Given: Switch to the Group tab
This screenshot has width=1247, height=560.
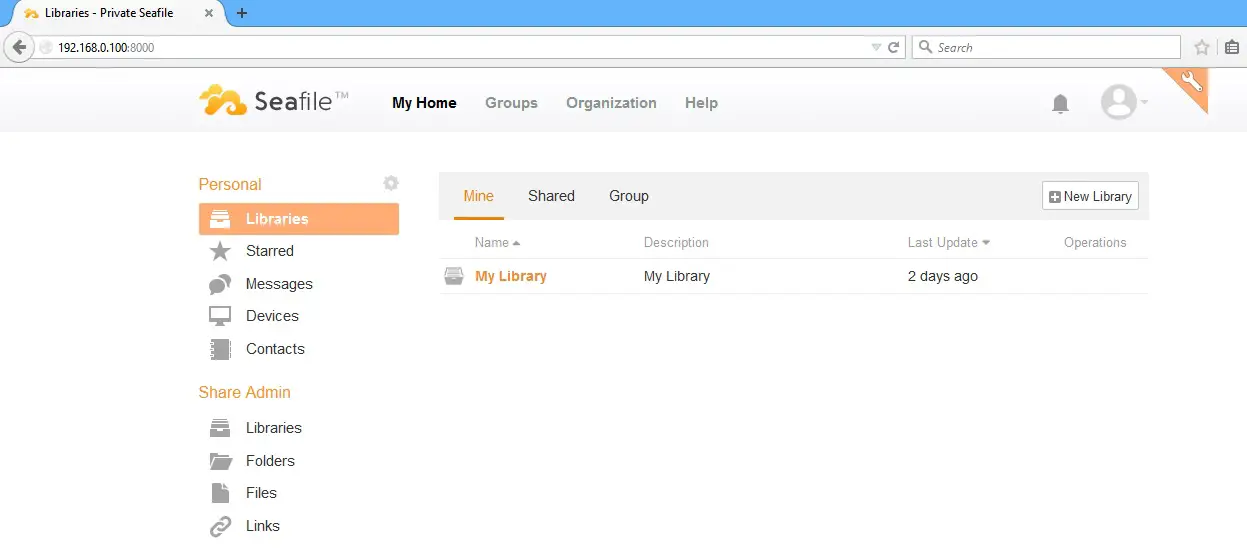Looking at the screenshot, I should click(x=629, y=196).
